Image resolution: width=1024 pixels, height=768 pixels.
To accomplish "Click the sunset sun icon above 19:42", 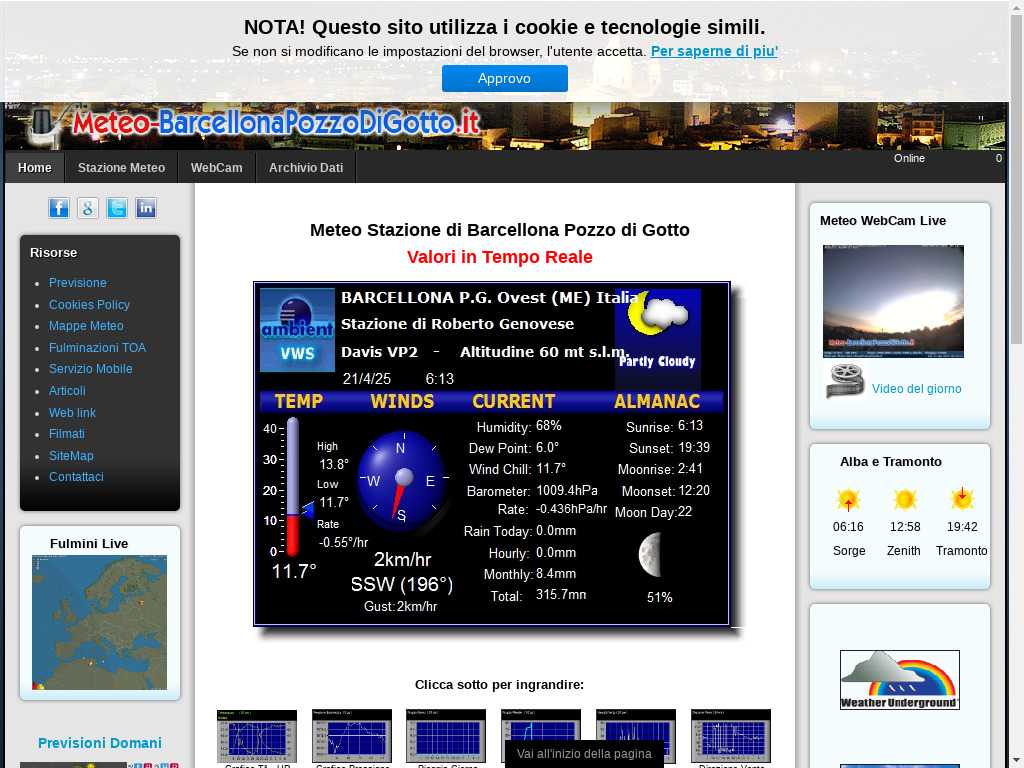I will pyautogui.click(x=962, y=498).
